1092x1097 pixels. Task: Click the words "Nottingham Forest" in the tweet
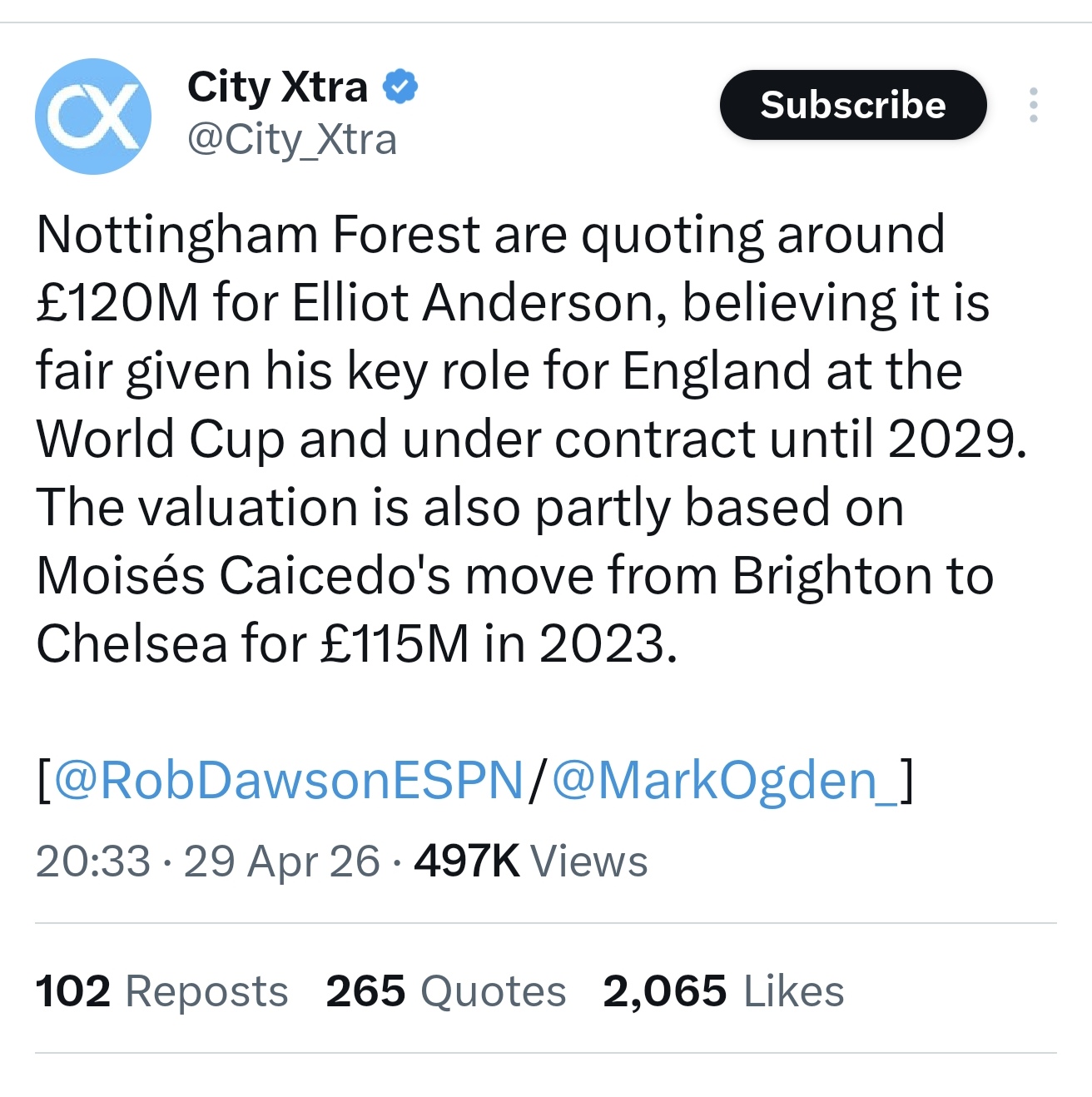tap(258, 234)
